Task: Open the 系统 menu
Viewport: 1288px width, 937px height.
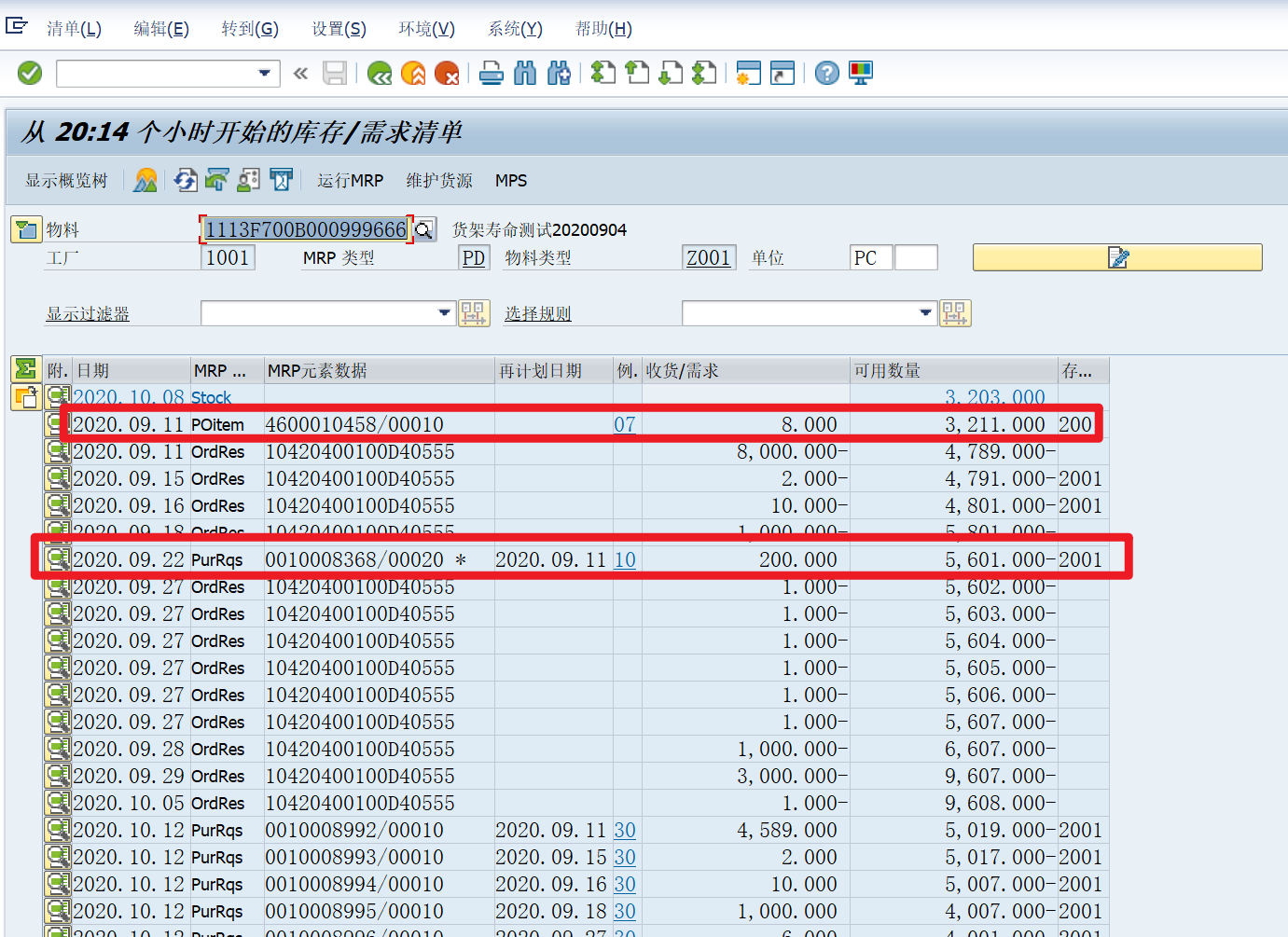Action: (514, 28)
